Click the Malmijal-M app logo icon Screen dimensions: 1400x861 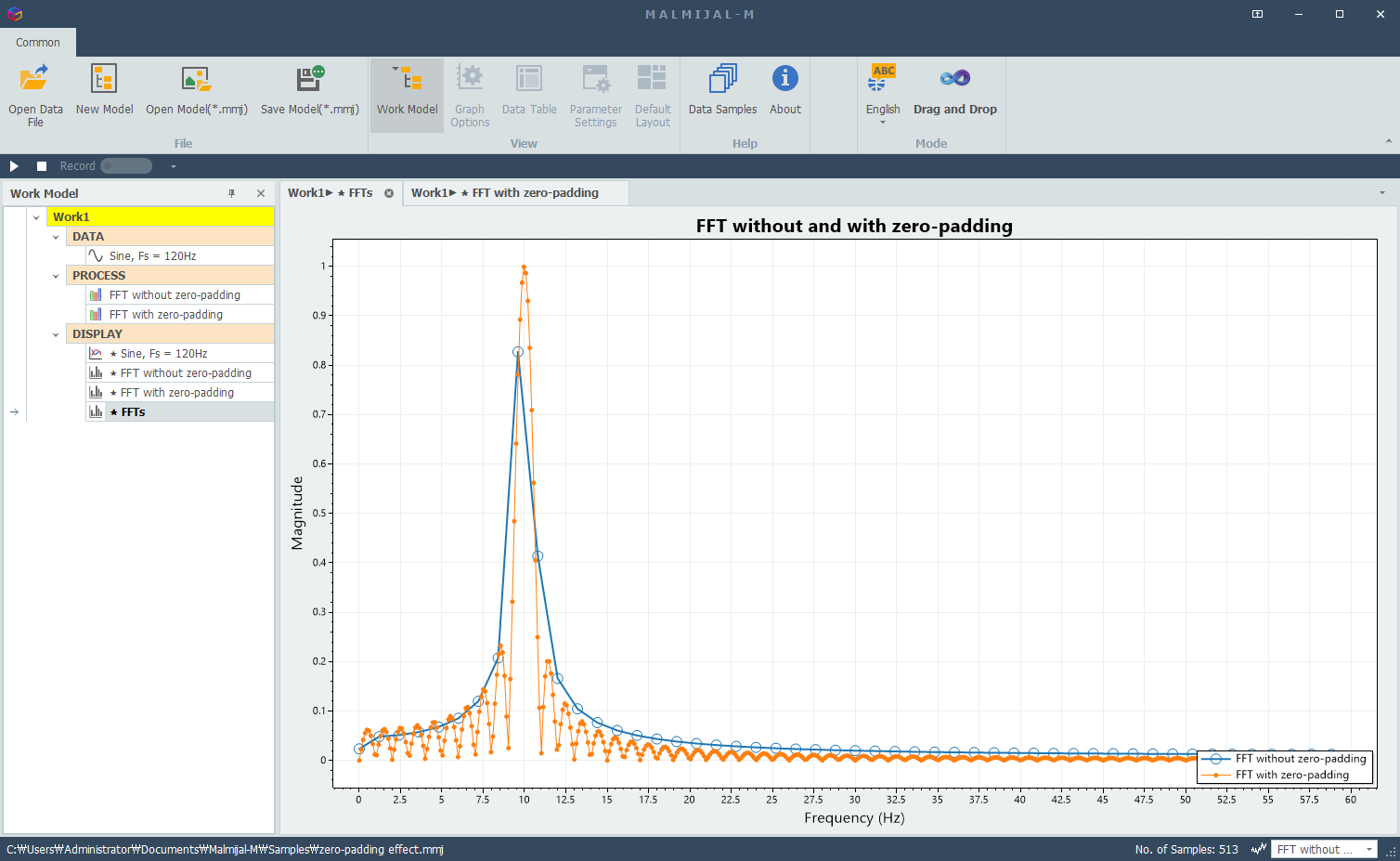point(14,14)
